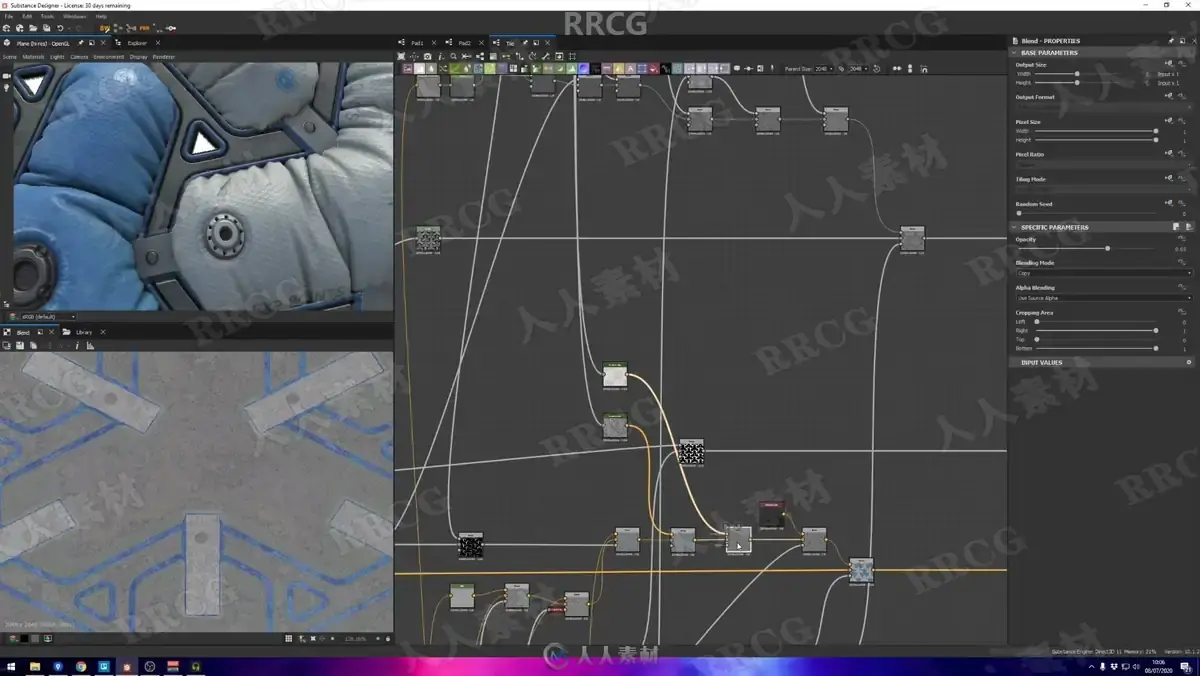The height and width of the screenshot is (676, 1200).
Task: Open the Camera menu in 3D view
Action: coord(79,57)
